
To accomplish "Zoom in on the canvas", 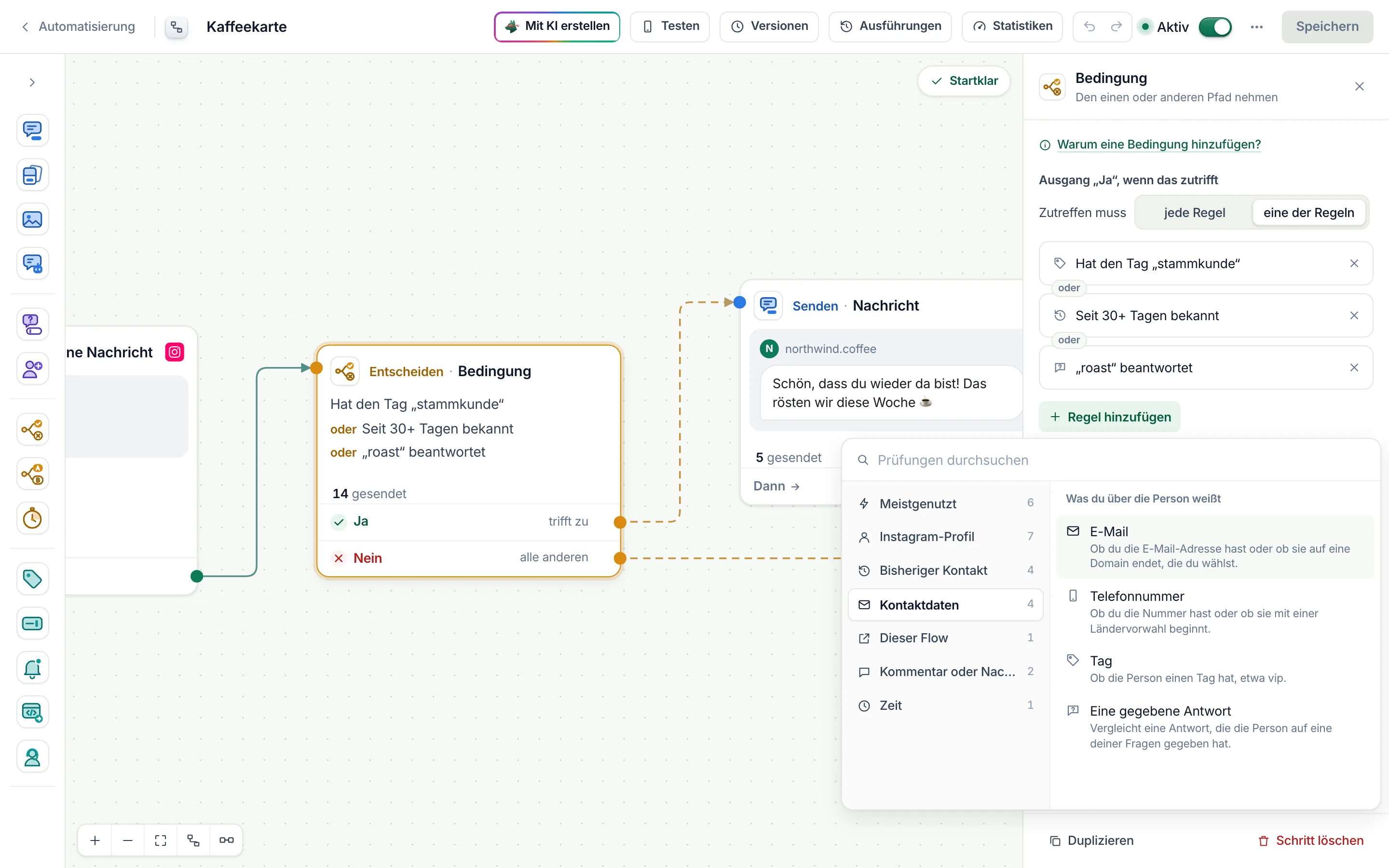I will [95, 841].
